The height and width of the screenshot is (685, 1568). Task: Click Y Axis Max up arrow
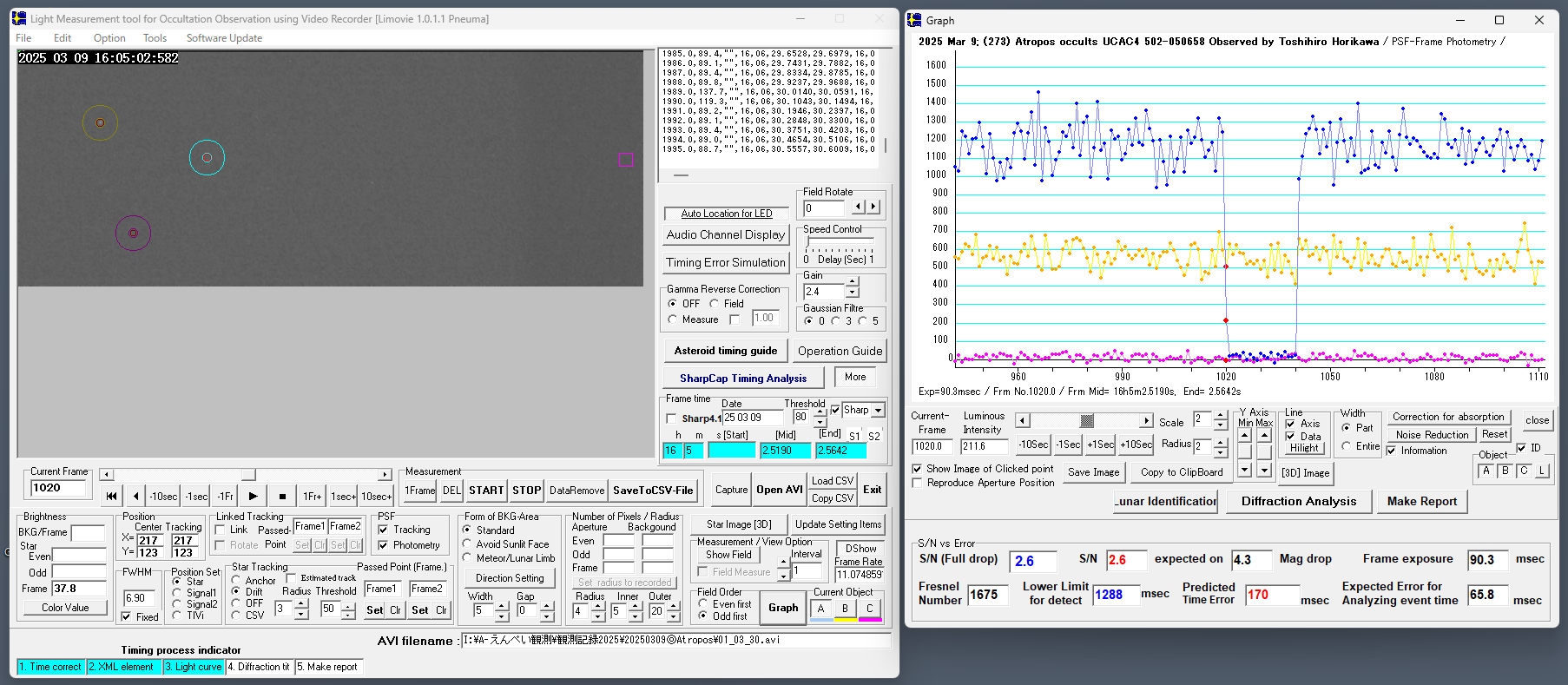pyautogui.click(x=1264, y=435)
